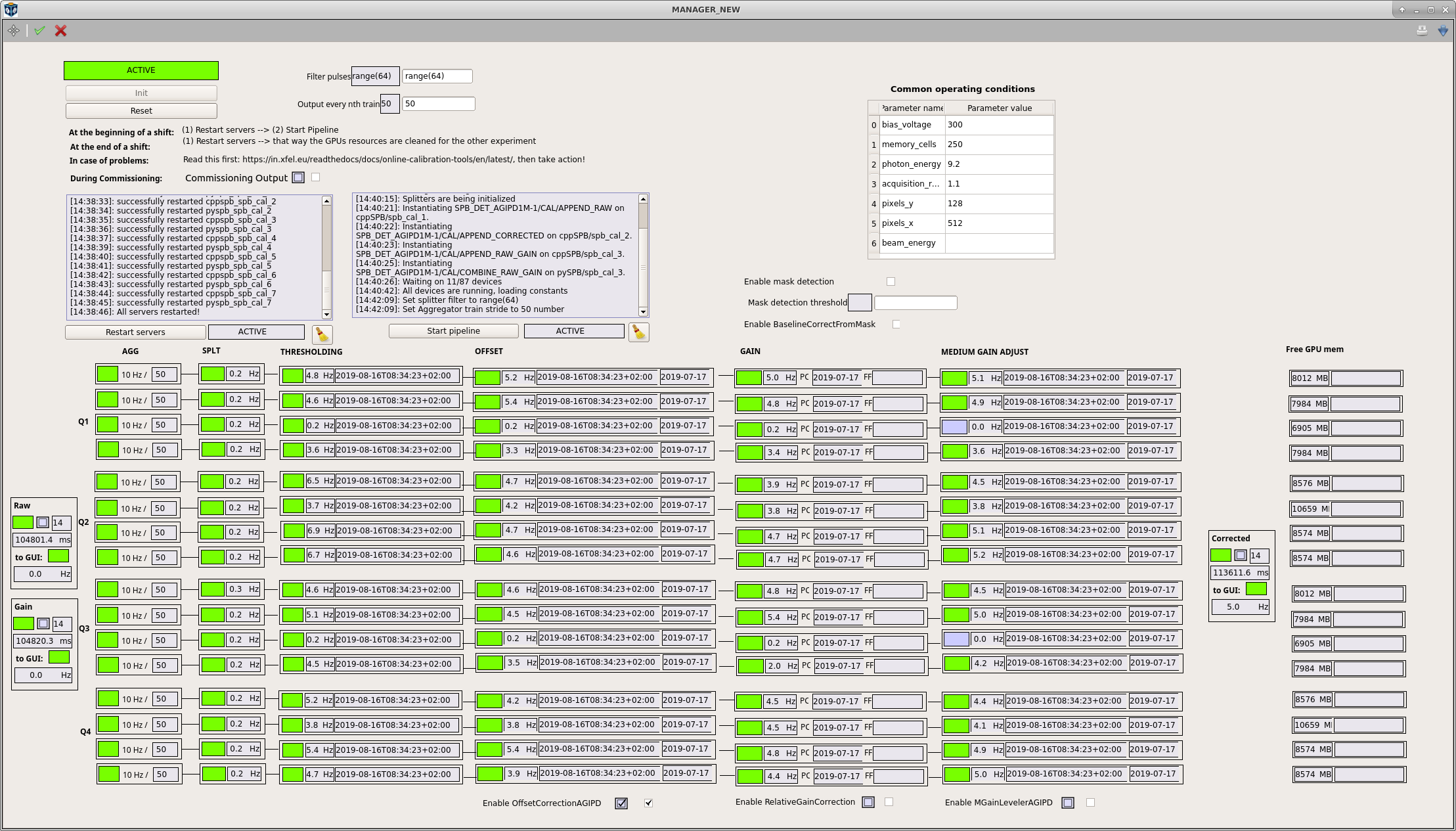Click the Gain 'to GUI' green indicator
The width and height of the screenshot is (1456, 831).
point(59,657)
